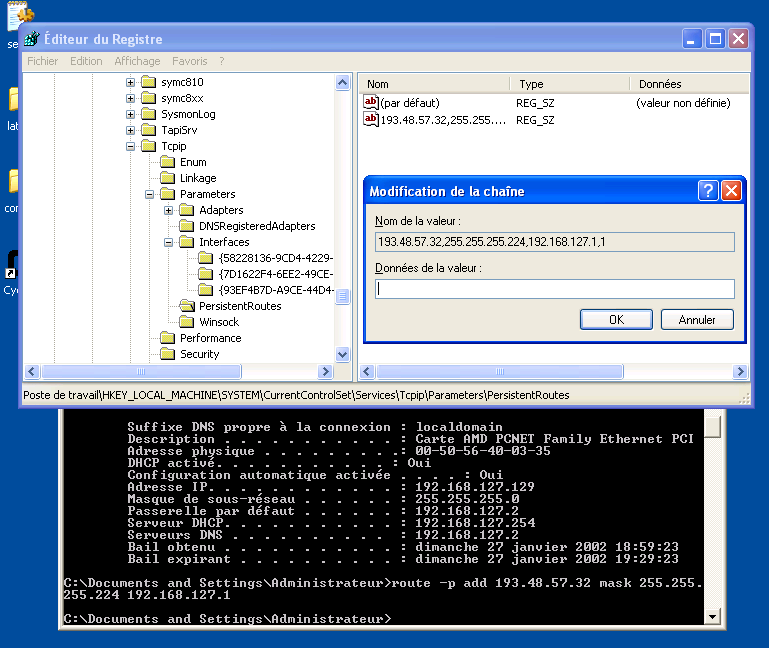
Task: Select the Adapters folder icon
Action: [186, 210]
